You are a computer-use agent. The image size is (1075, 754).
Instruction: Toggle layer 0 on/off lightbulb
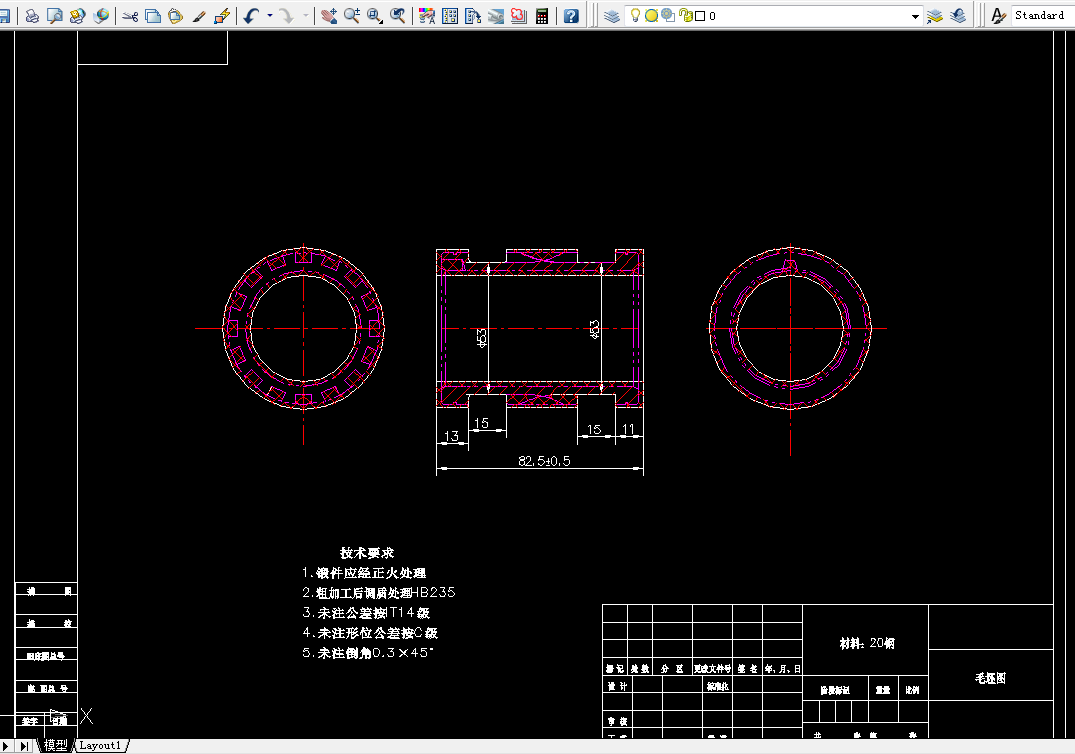tap(636, 16)
